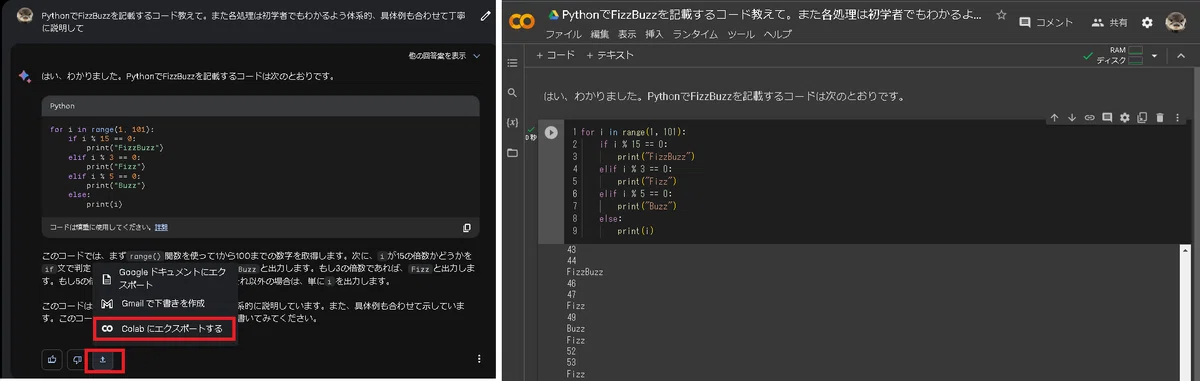The image size is (1200, 381).
Task: Choose Colab にエクスポートする from the menu
Action: pos(165,328)
